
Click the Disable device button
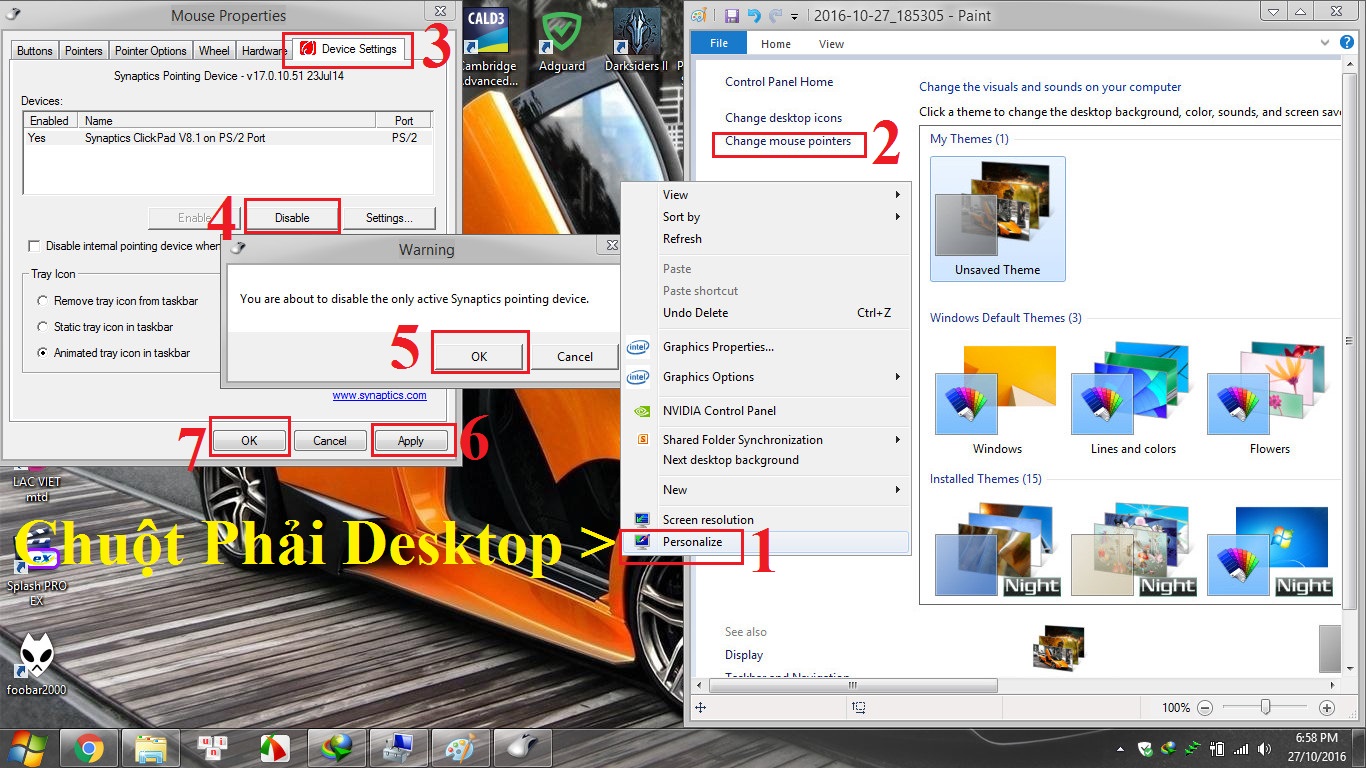click(292, 218)
